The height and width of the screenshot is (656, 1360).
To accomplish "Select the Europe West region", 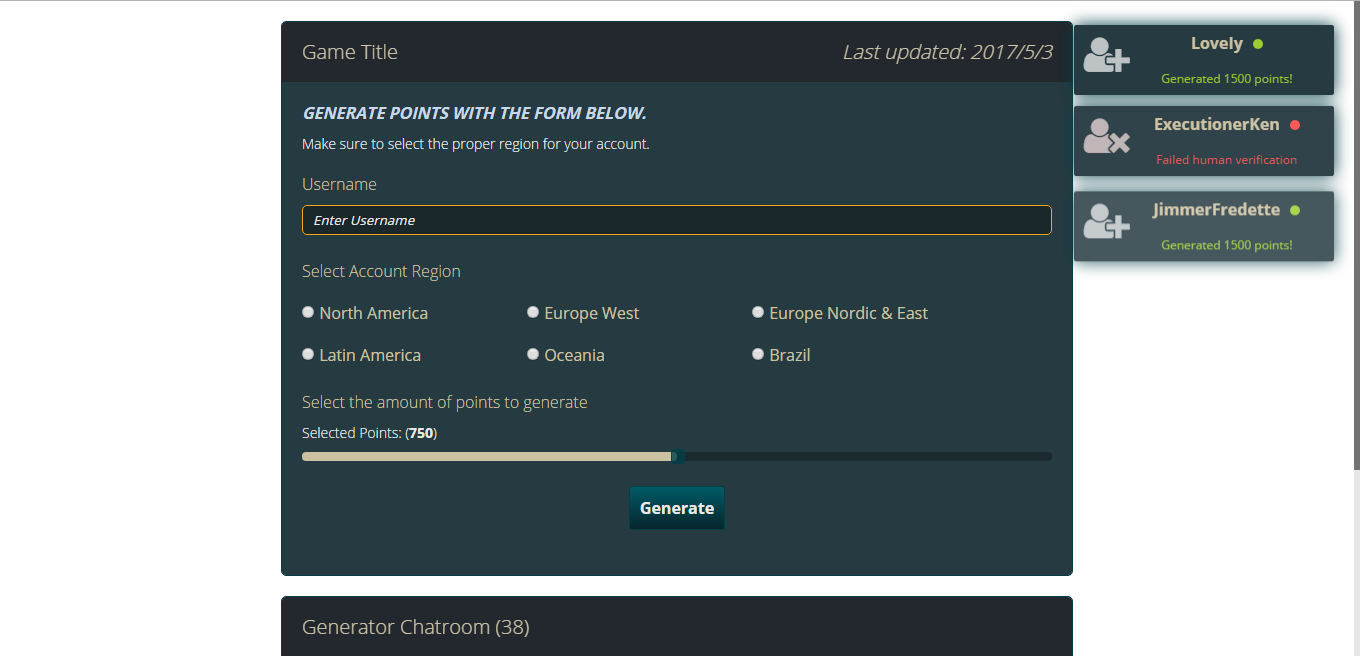I will [533, 312].
